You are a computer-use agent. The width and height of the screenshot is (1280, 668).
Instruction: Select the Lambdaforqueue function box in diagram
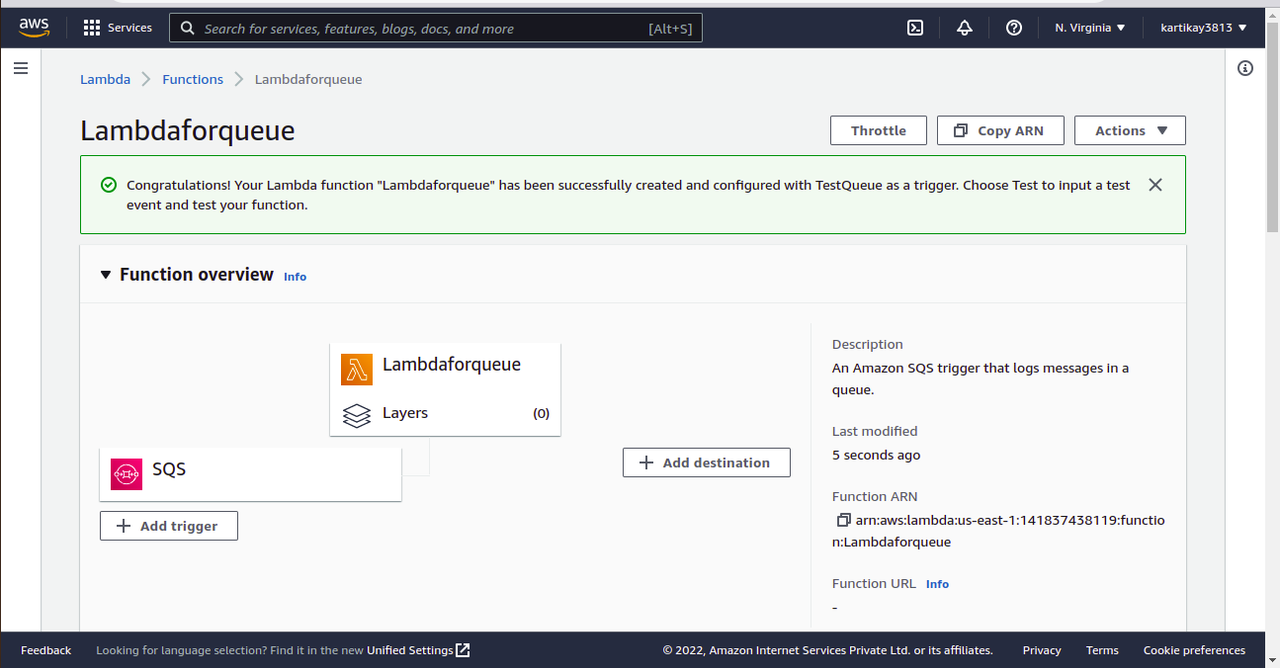pos(445,390)
